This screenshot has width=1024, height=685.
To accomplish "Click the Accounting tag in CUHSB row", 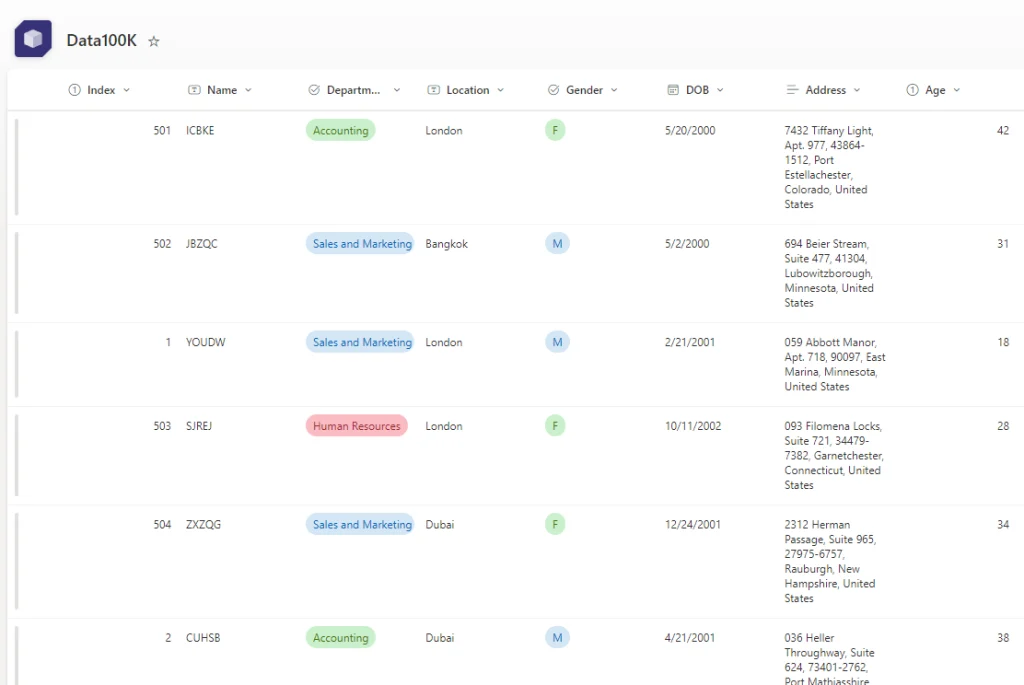I will pos(340,637).
